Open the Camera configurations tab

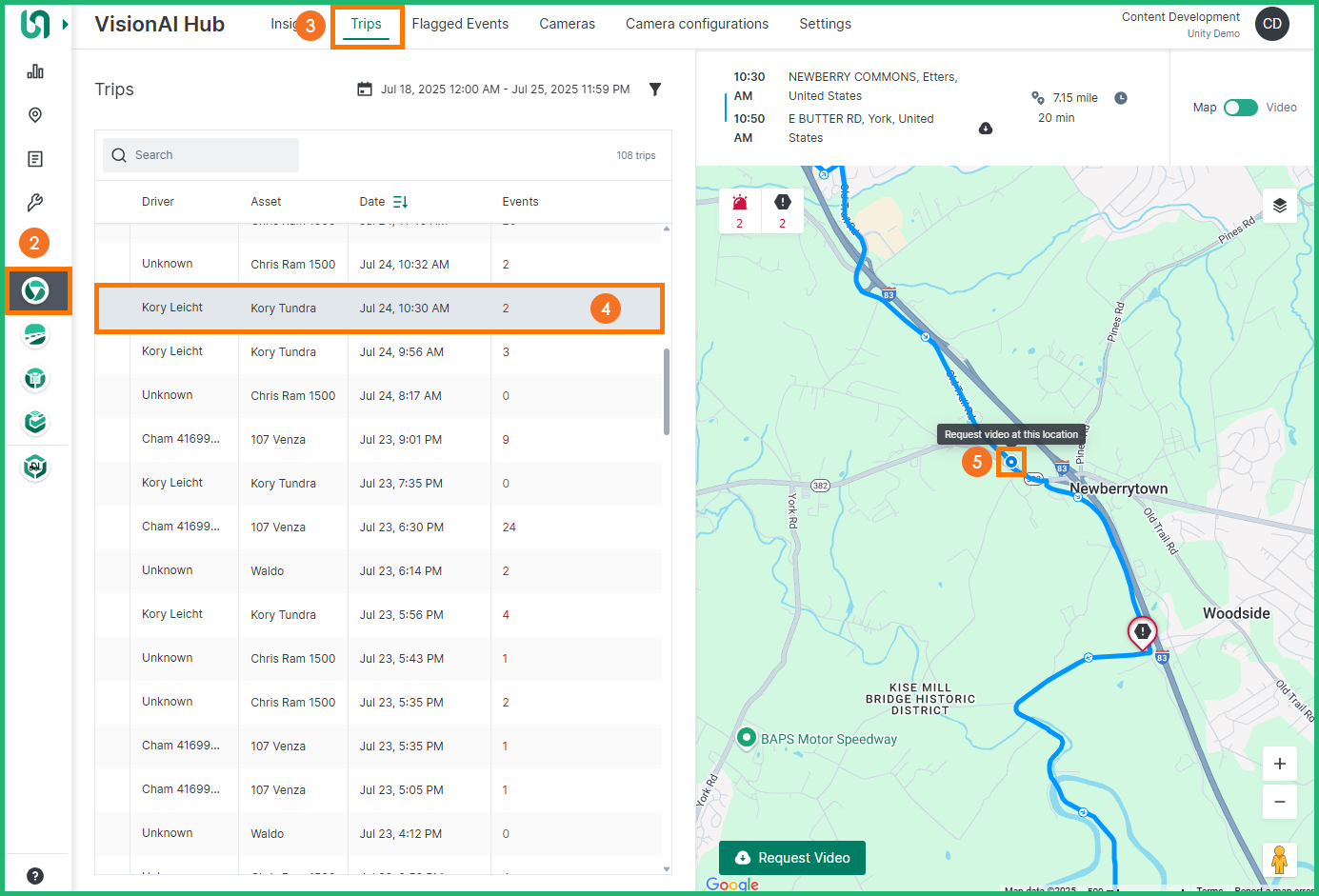pyautogui.click(x=696, y=24)
